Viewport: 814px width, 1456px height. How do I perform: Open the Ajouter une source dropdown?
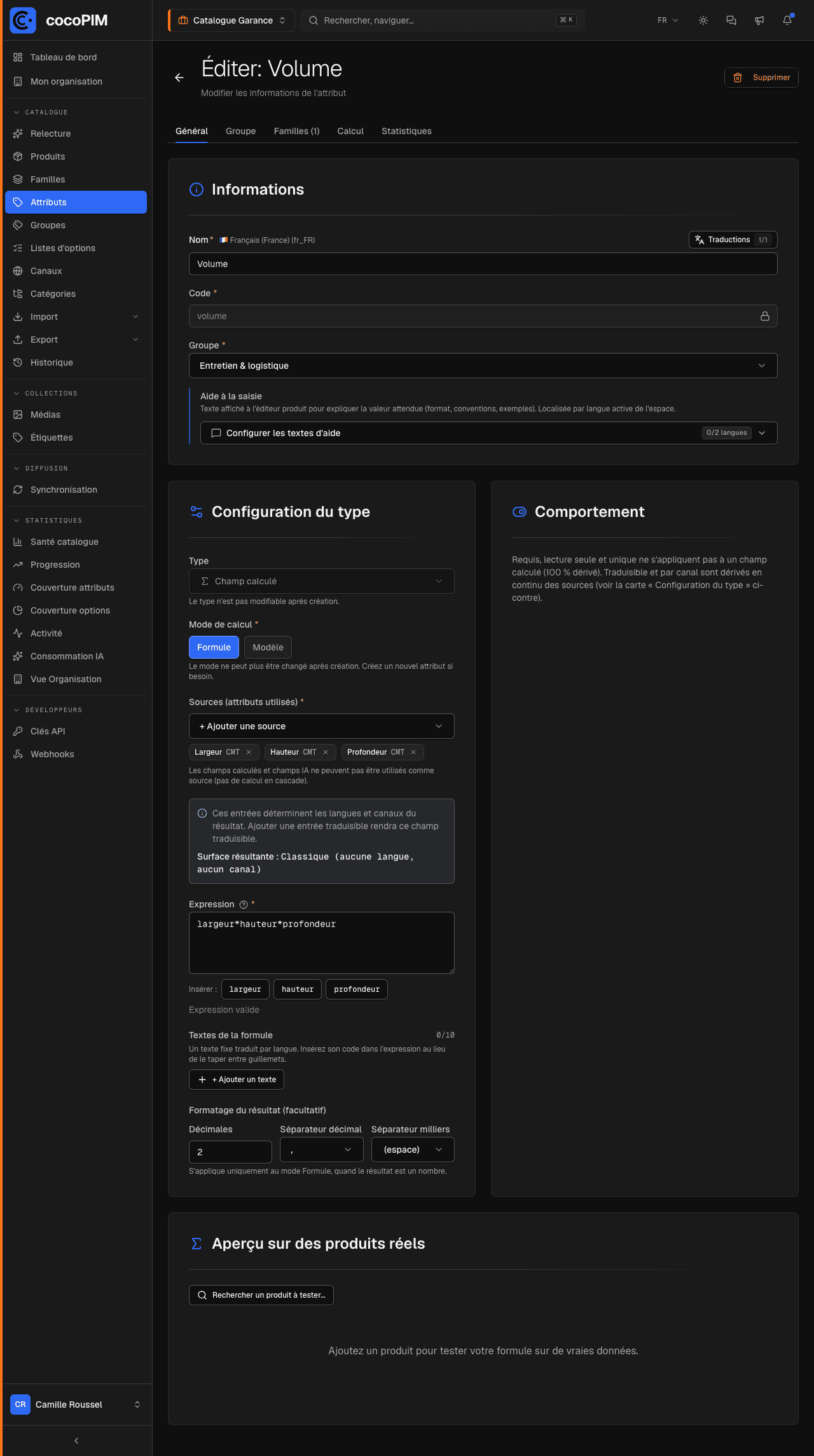(322, 726)
